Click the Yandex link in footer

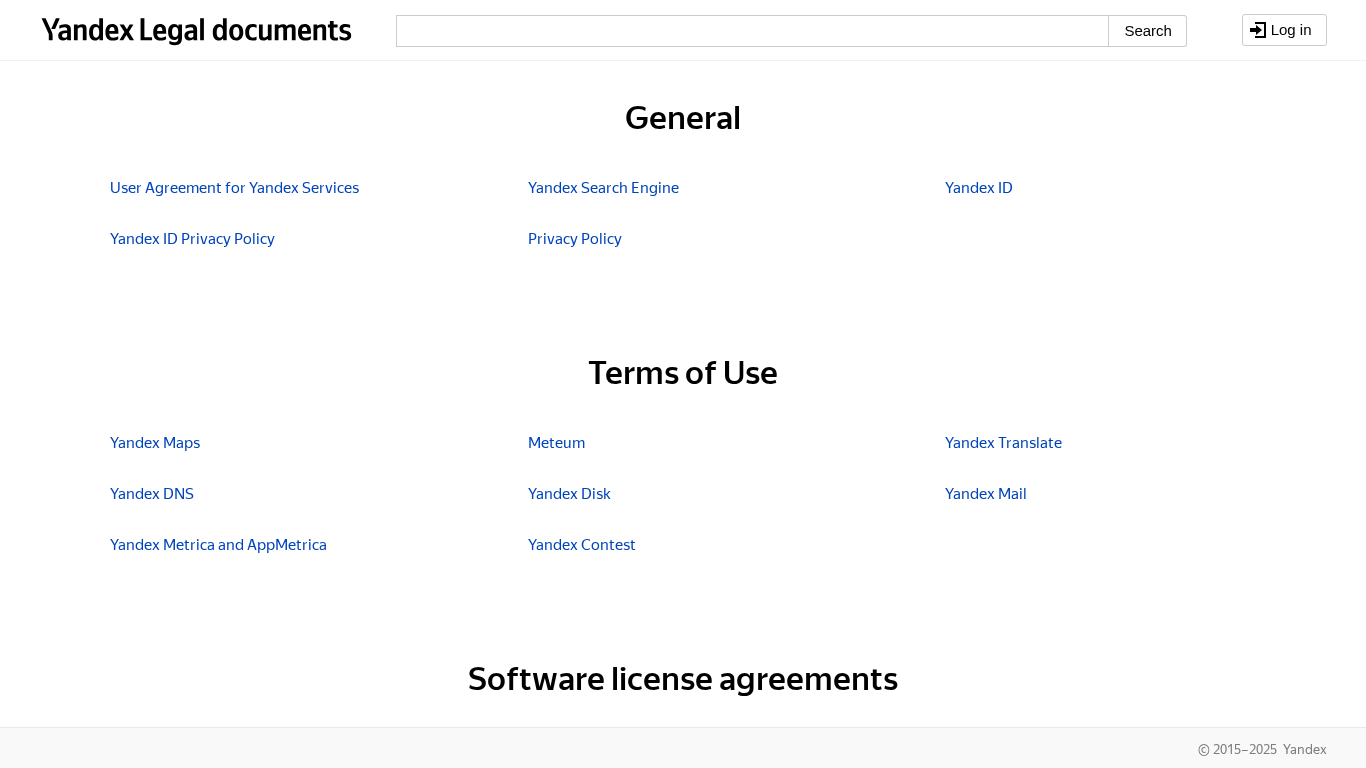(x=1304, y=749)
